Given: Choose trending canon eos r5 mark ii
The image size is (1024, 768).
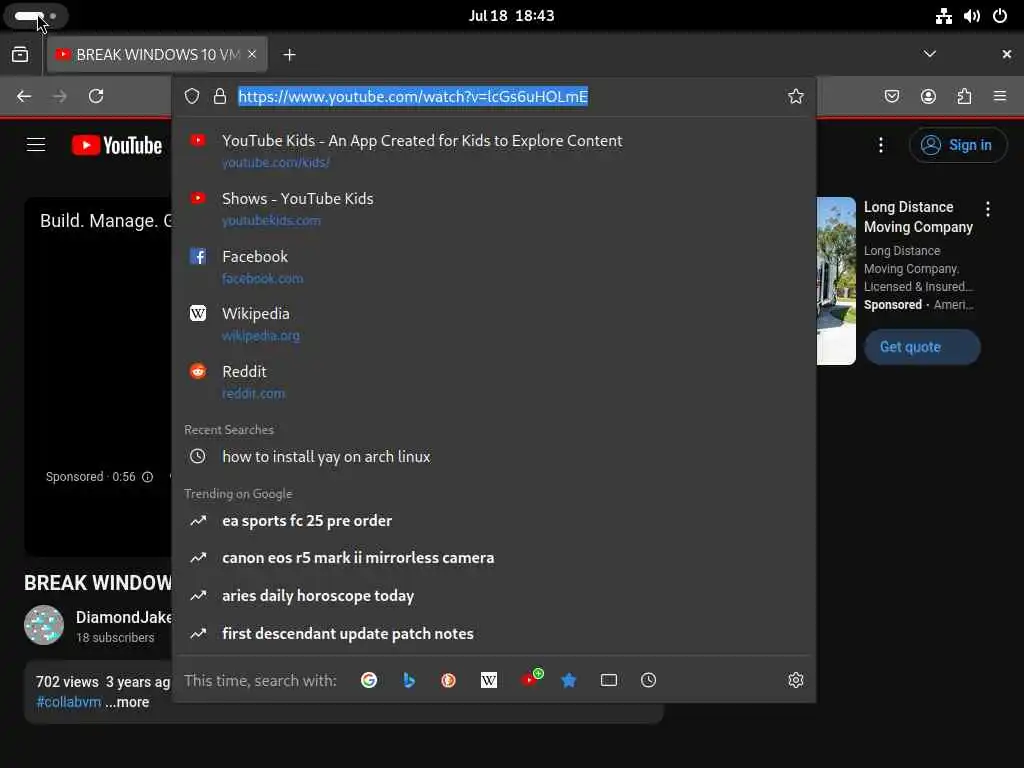Looking at the screenshot, I should (494, 558).
